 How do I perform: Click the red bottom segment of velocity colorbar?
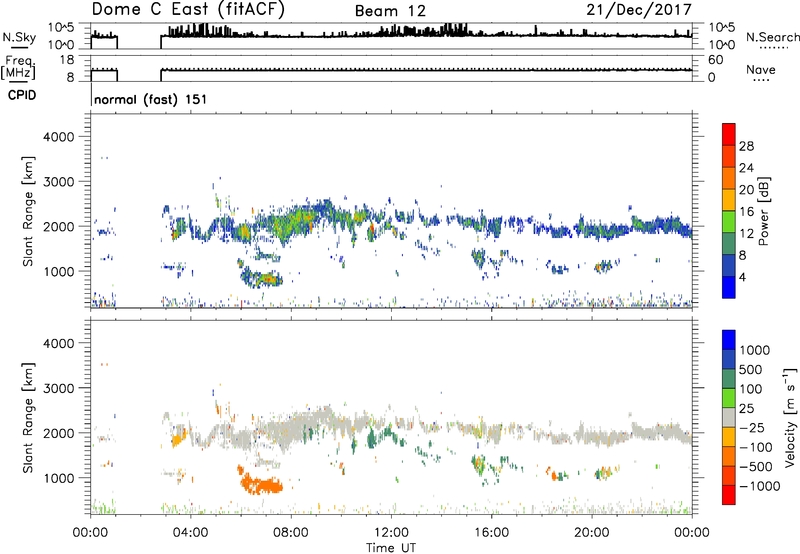(x=729, y=495)
